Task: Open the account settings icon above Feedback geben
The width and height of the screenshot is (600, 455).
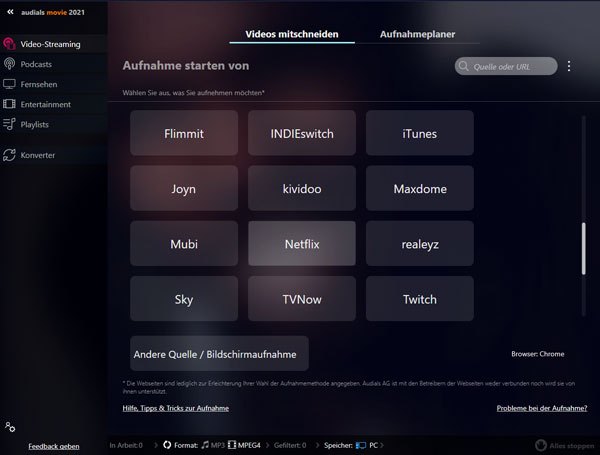Action: 10,427
